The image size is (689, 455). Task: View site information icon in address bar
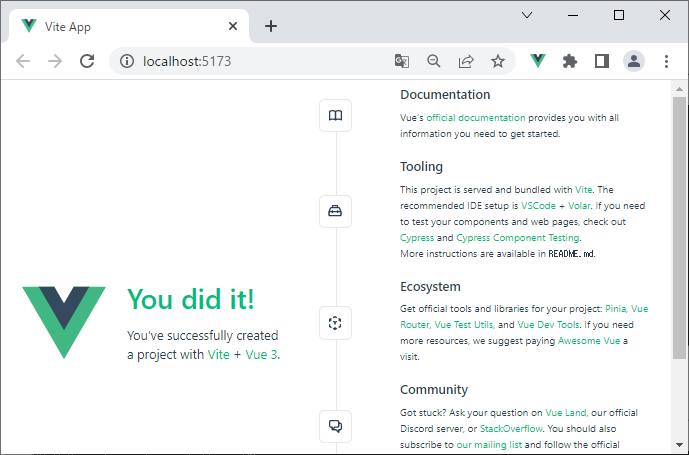coord(127,61)
